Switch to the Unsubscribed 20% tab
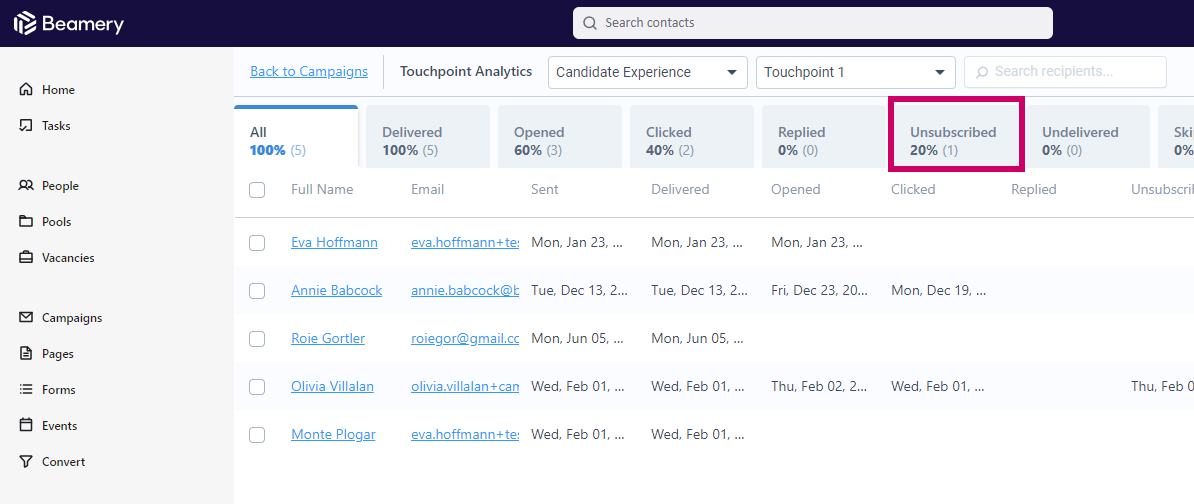 (x=956, y=137)
